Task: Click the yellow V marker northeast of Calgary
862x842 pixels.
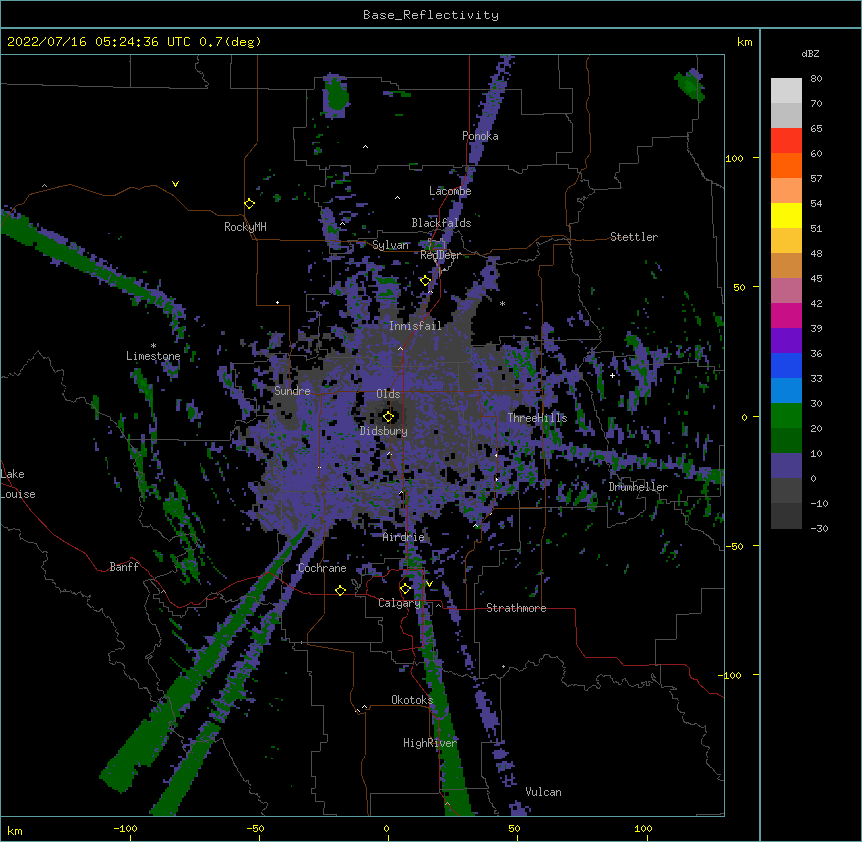Action: 429,584
